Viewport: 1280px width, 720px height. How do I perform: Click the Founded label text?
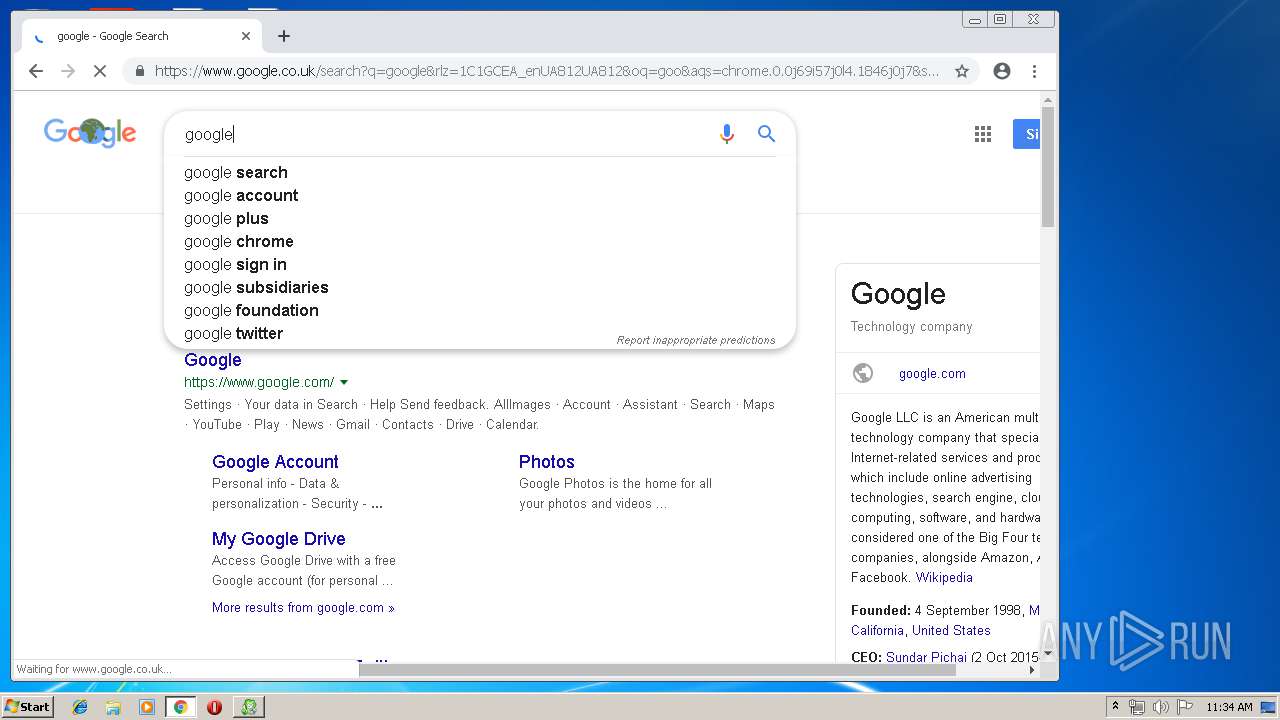click(x=881, y=610)
